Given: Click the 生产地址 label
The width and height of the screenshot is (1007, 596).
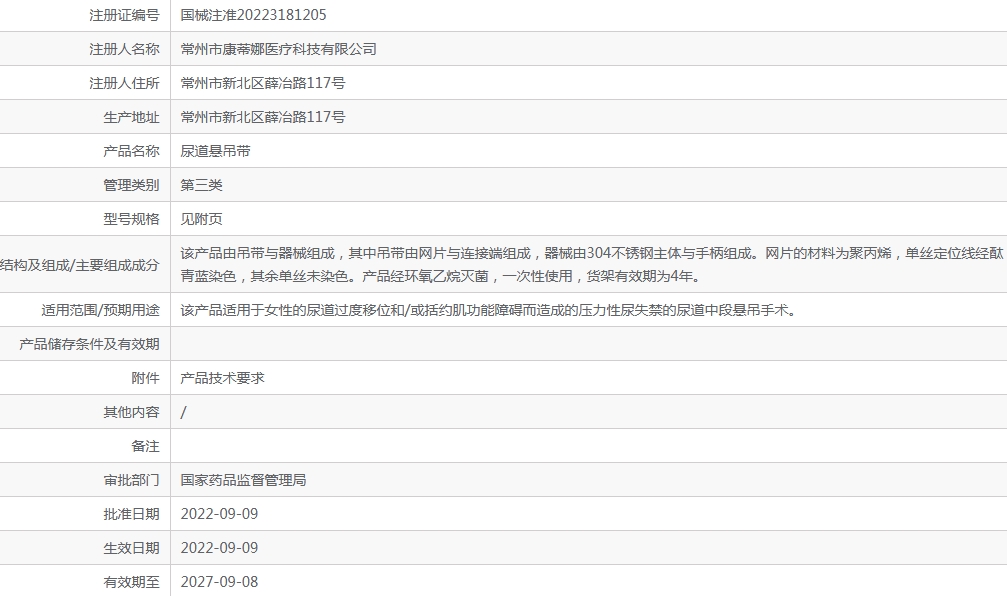Looking at the screenshot, I should pyautogui.click(x=131, y=117).
